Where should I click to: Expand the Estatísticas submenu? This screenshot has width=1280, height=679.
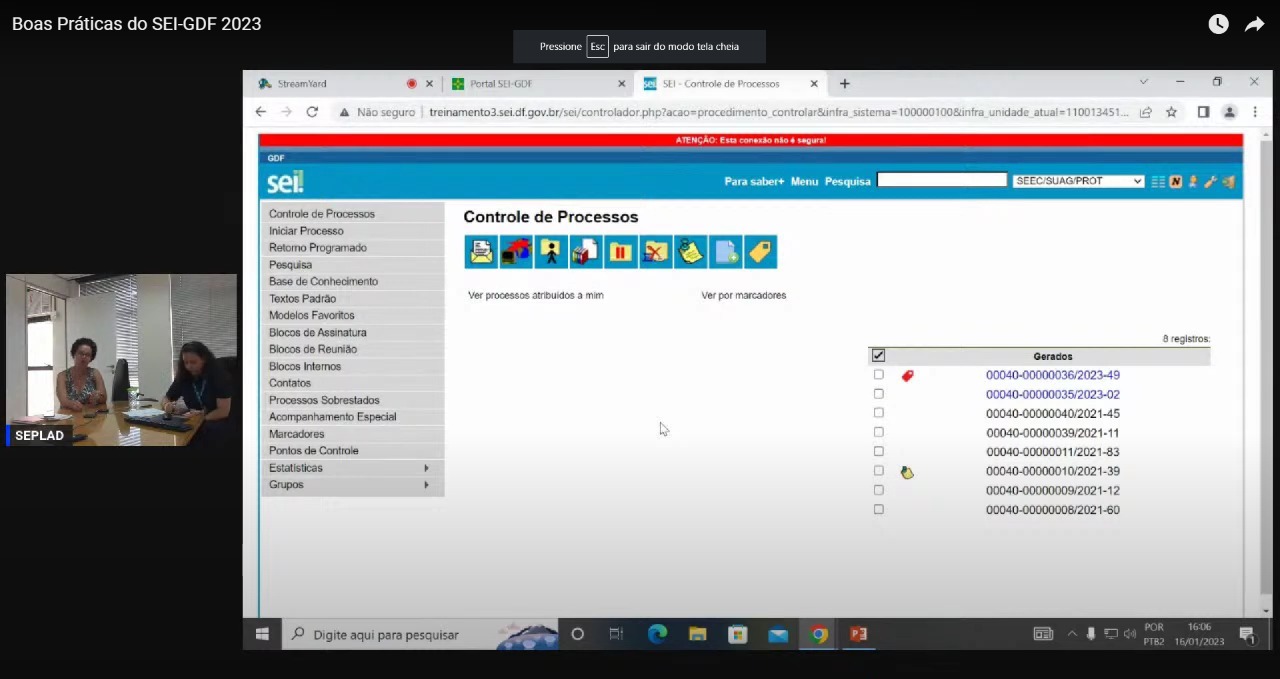(349, 468)
